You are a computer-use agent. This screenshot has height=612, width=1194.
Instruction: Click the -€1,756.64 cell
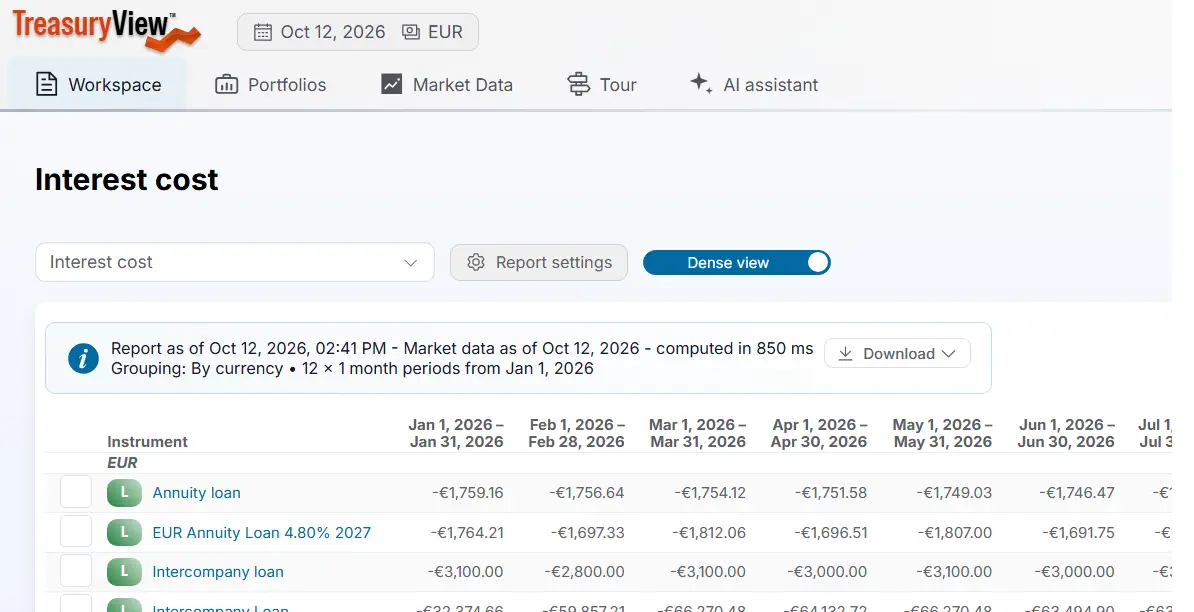pos(586,493)
